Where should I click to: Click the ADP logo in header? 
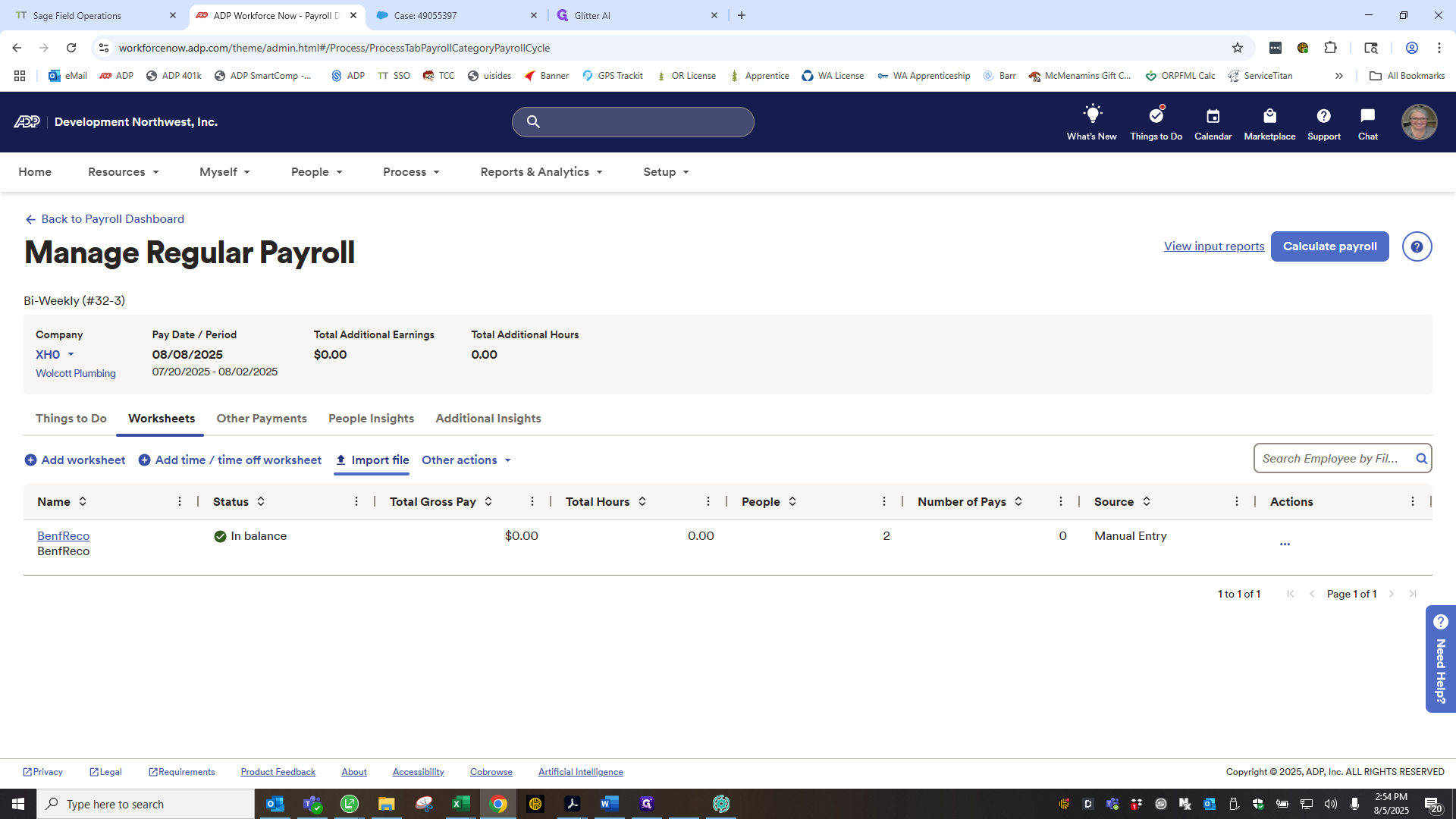[27, 122]
